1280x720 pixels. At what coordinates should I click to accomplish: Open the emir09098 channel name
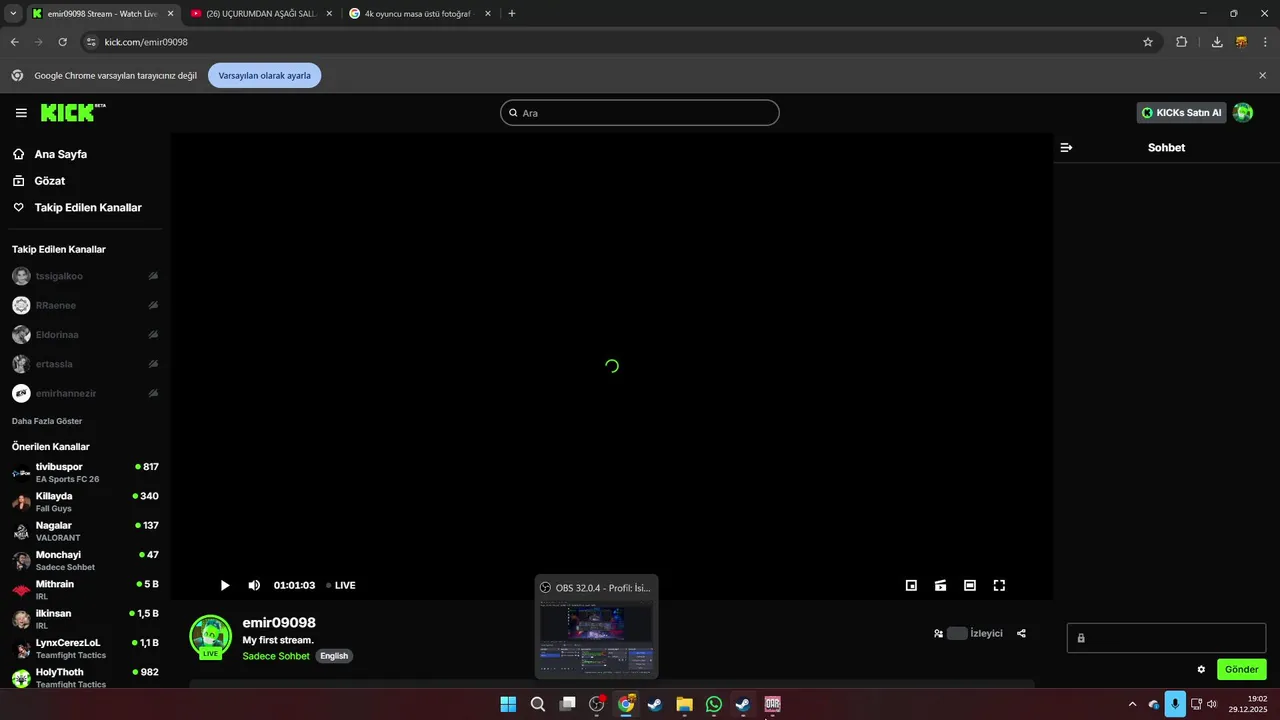pyautogui.click(x=279, y=623)
